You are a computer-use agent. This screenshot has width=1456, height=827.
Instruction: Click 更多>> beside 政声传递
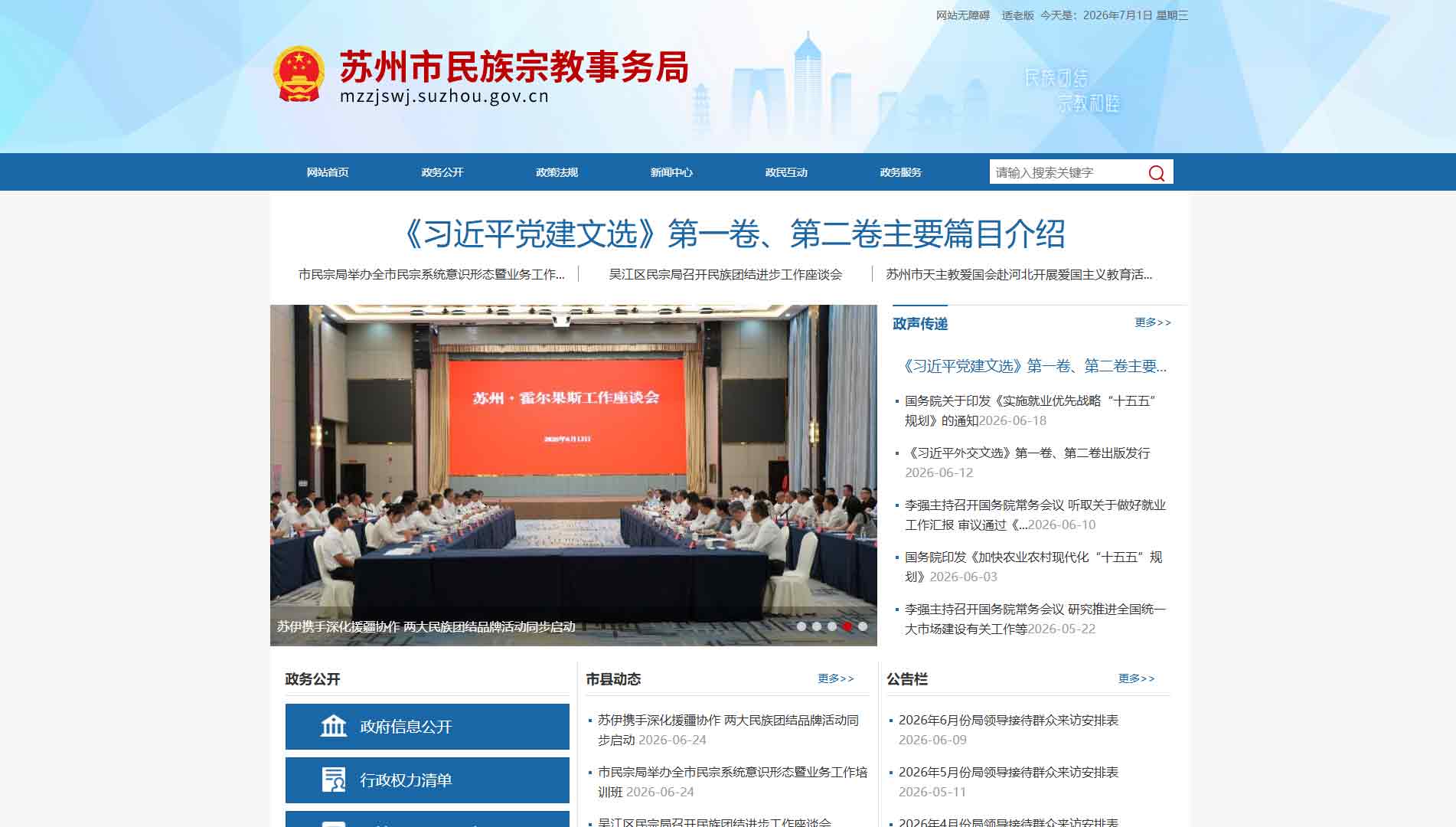coord(1153,322)
